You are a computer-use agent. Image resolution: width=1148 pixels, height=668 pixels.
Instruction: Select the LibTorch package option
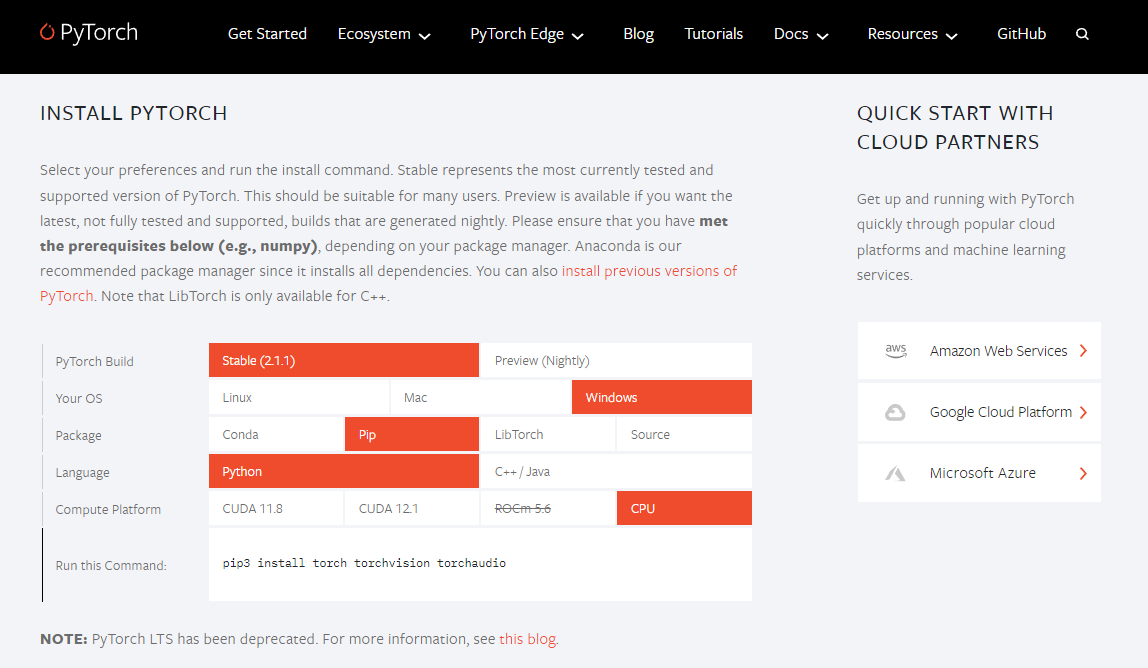point(548,434)
